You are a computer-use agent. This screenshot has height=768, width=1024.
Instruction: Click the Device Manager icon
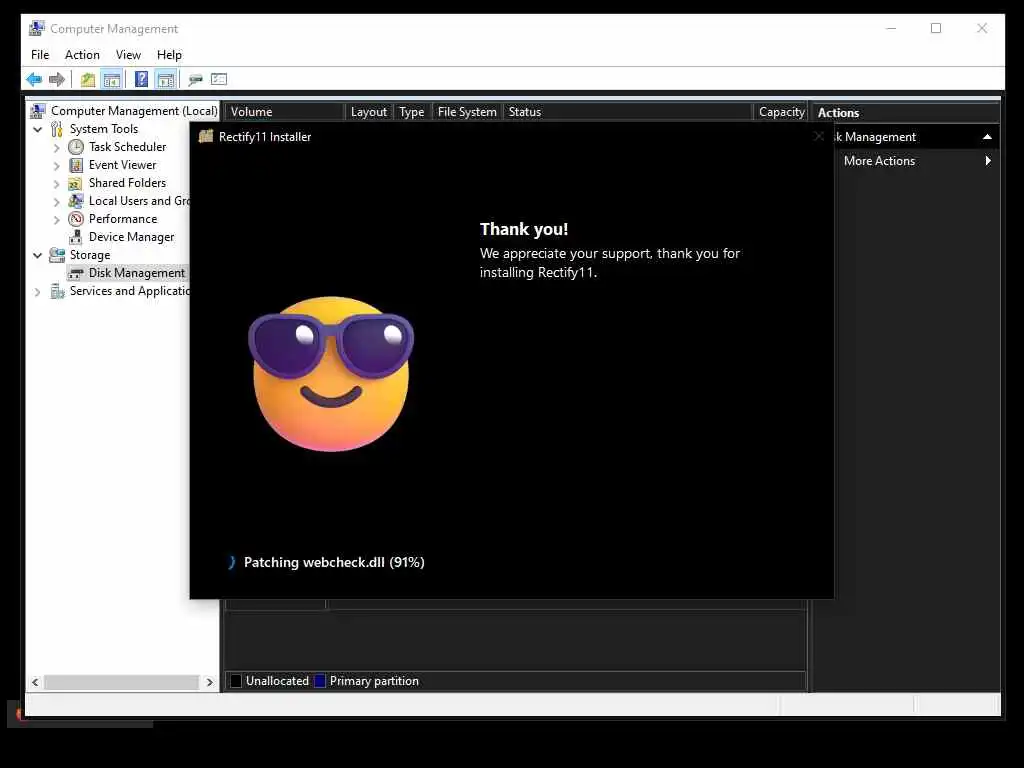(76, 237)
